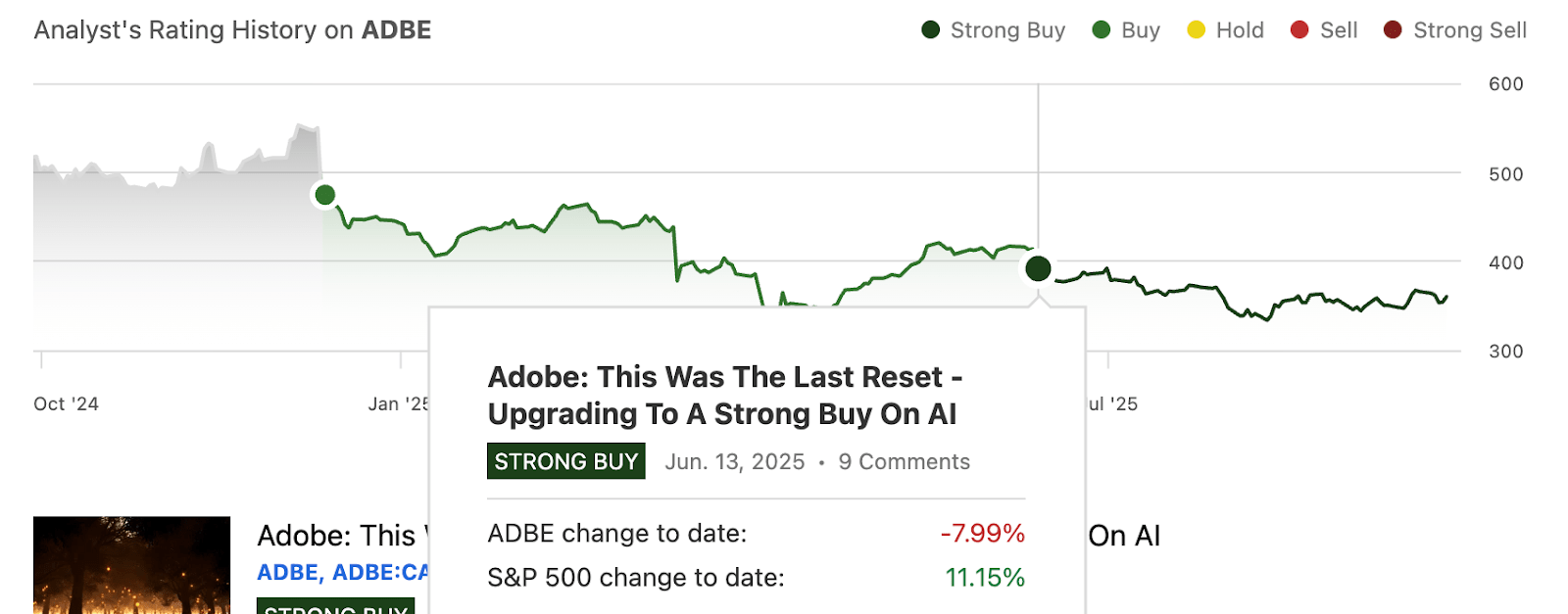Click the Sell legend dot
Screen dimensions: 1568x614
point(1298,29)
